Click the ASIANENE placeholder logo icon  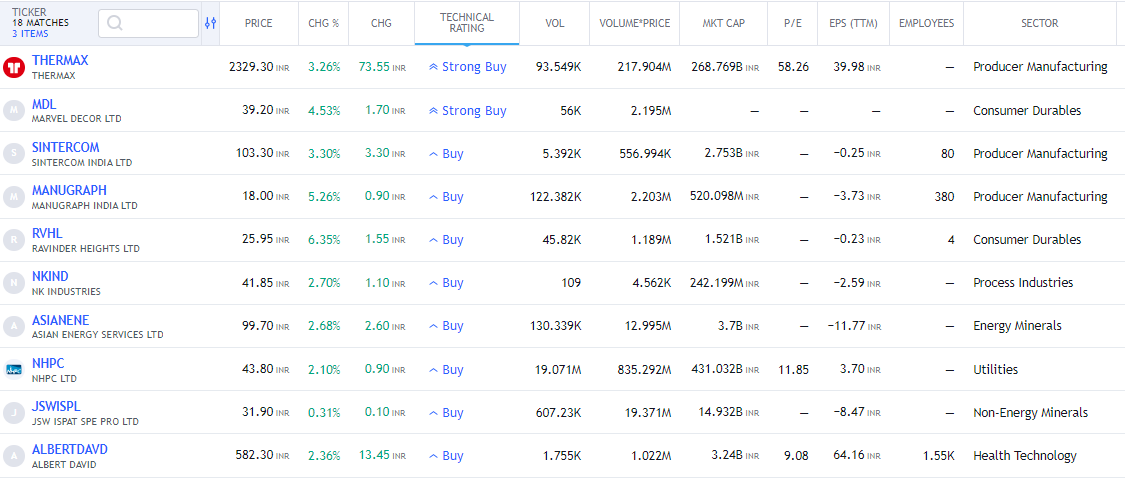(x=14, y=326)
